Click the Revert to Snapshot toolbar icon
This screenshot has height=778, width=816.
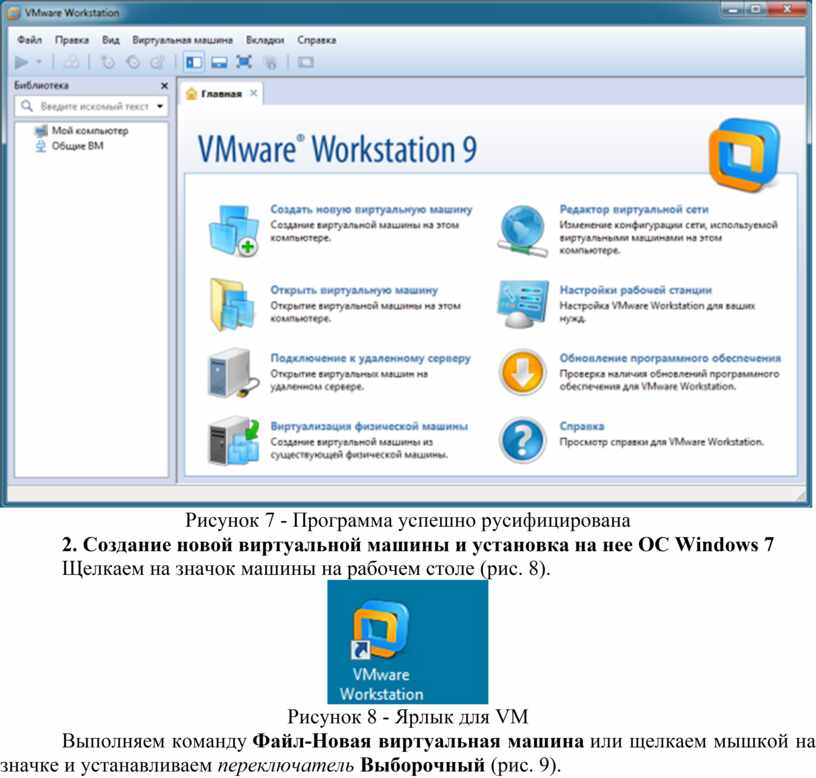coord(133,63)
